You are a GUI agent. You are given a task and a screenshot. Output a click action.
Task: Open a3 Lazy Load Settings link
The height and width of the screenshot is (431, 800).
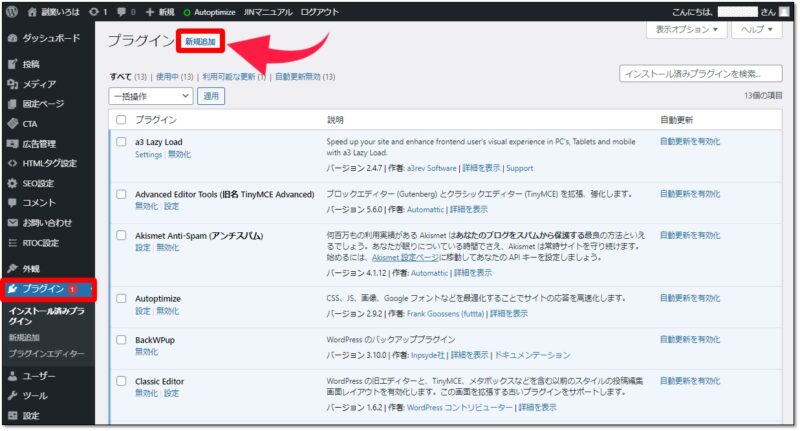point(148,155)
